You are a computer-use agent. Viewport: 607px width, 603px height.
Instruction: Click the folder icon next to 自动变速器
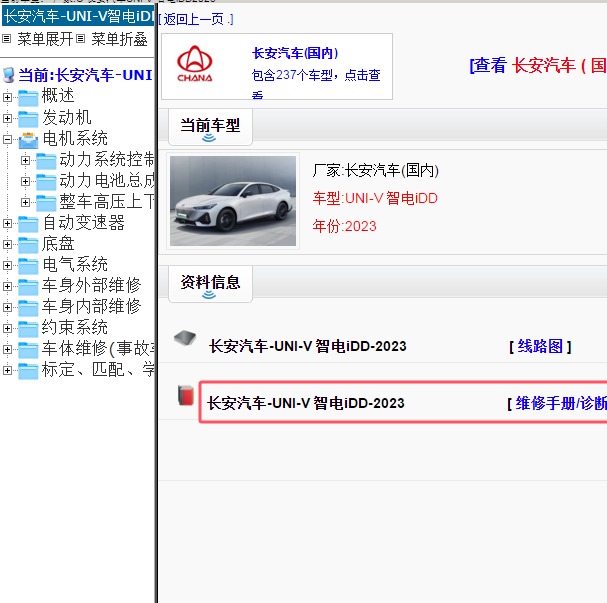pos(28,223)
